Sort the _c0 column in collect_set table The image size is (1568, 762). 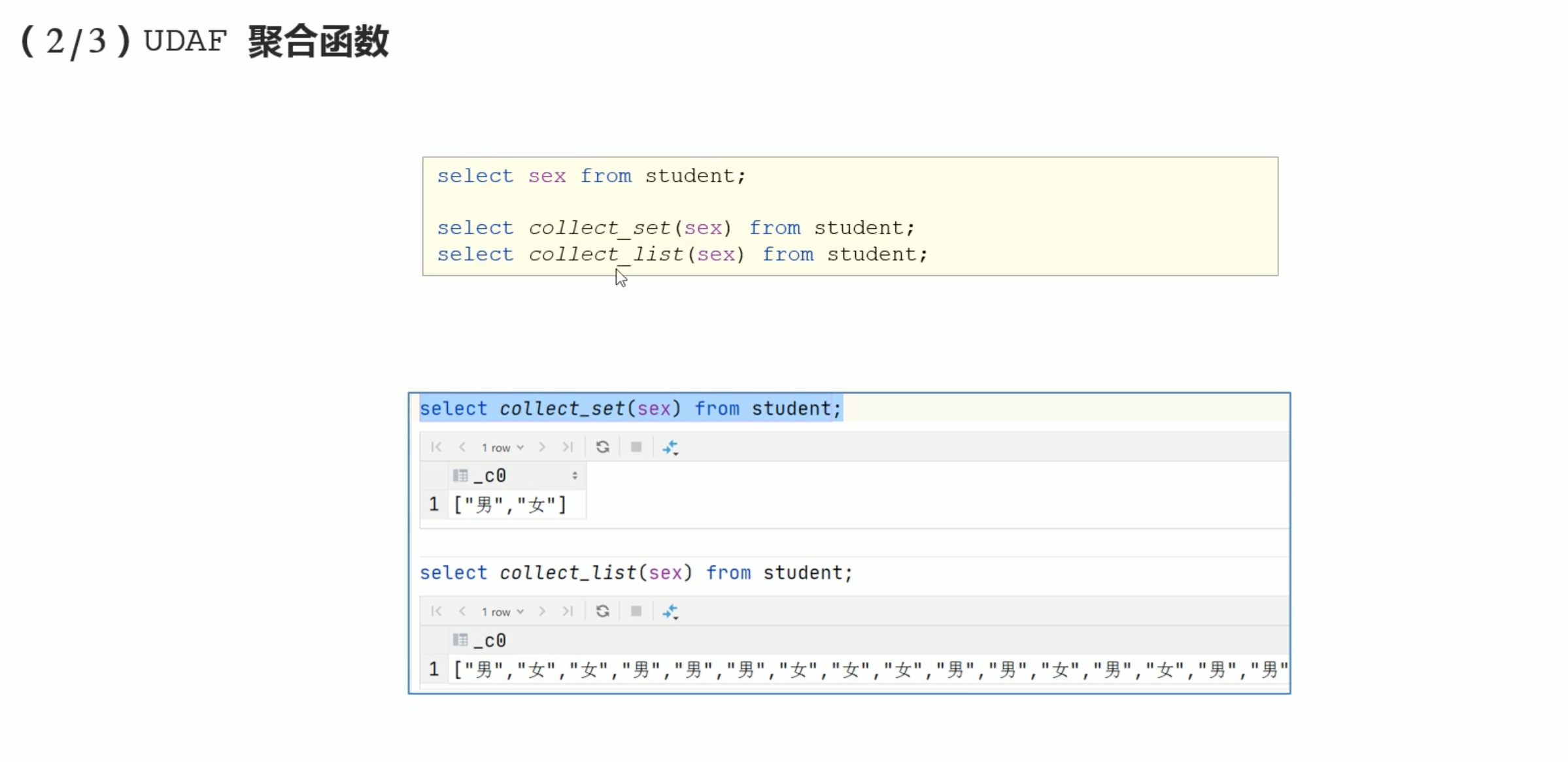pyautogui.click(x=575, y=476)
